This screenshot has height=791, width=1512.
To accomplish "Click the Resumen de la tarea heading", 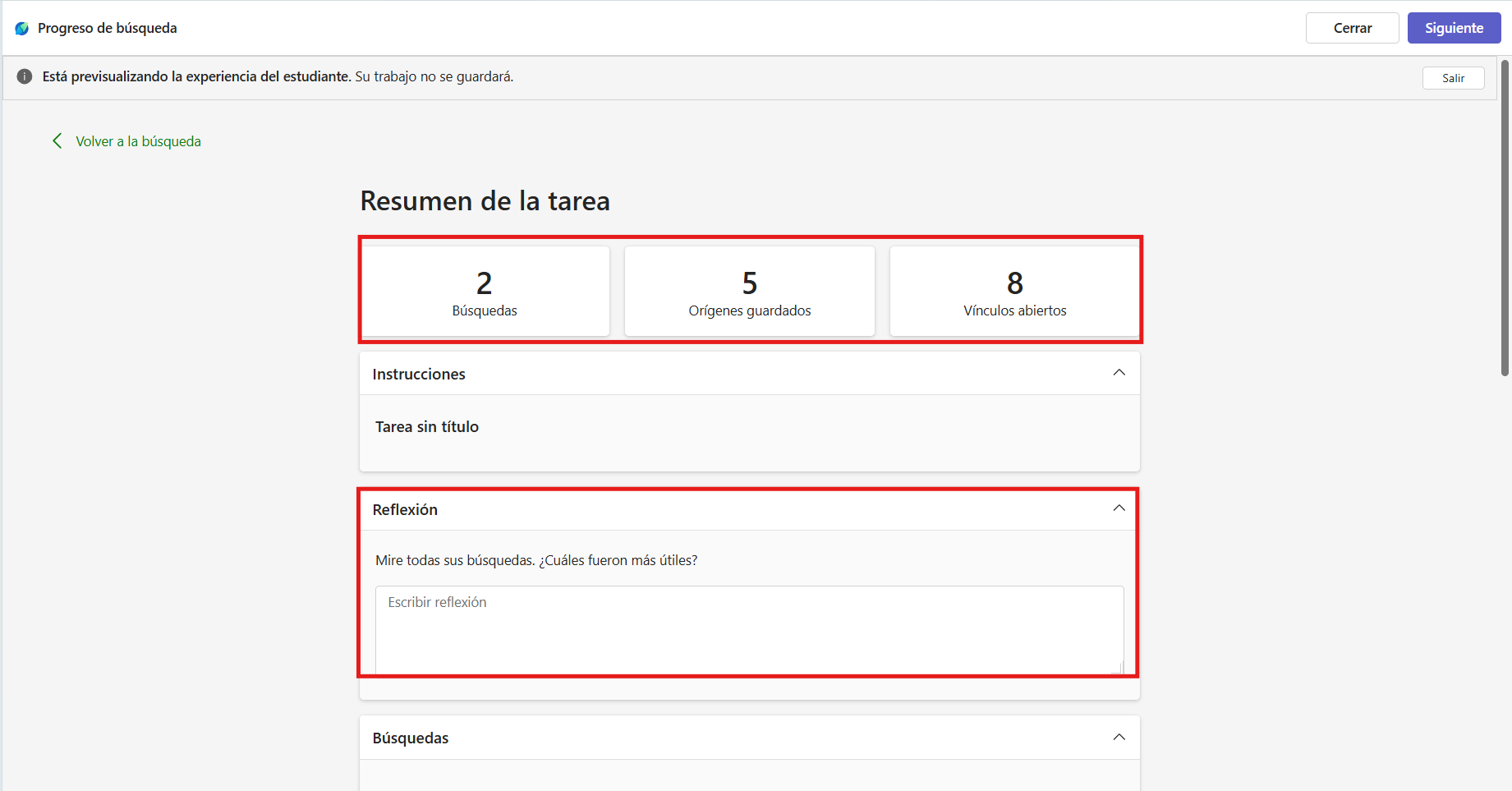I will coord(485,200).
